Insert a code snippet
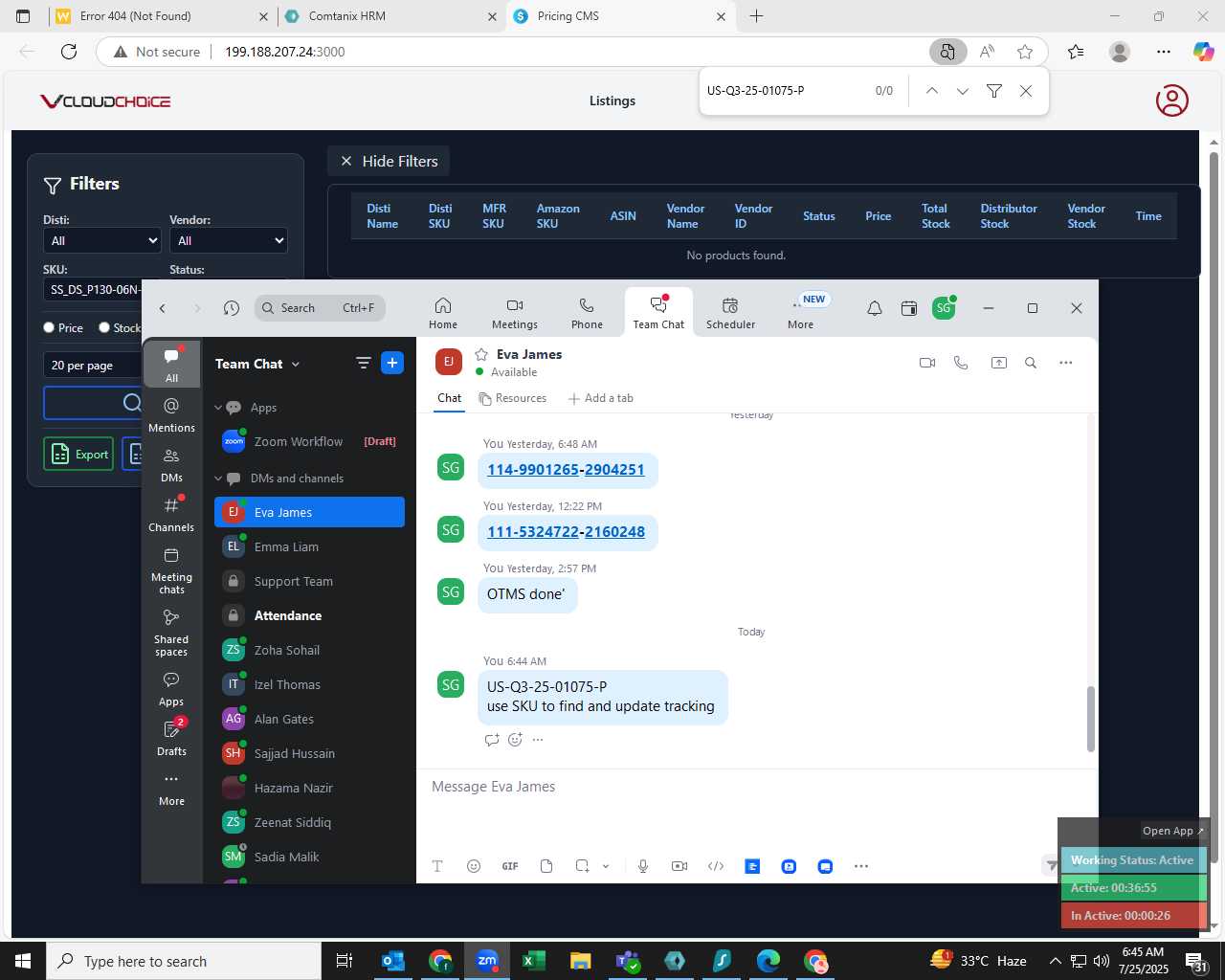The width and height of the screenshot is (1225, 980). (x=716, y=866)
